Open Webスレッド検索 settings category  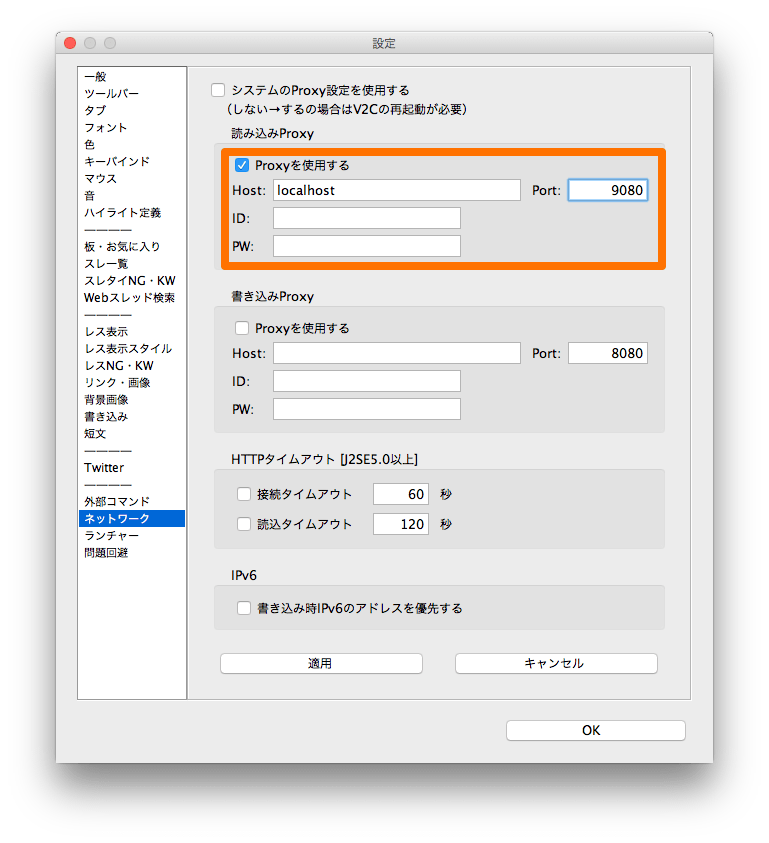coord(132,298)
